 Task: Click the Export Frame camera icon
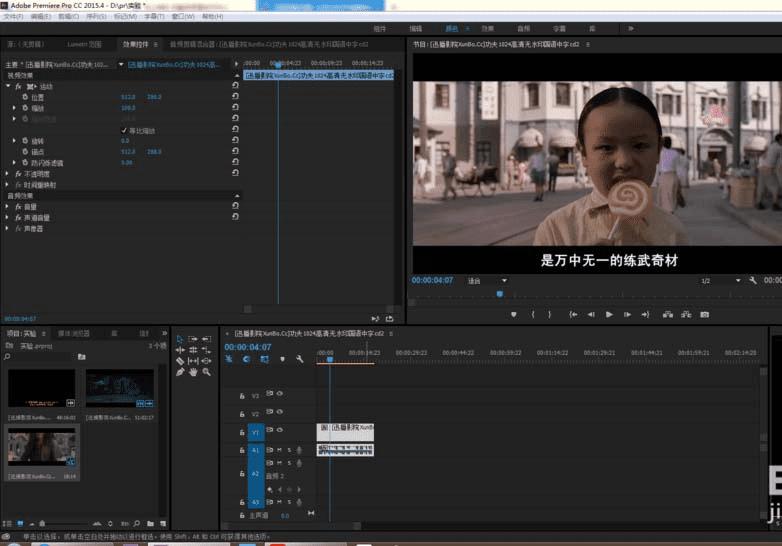click(x=704, y=314)
